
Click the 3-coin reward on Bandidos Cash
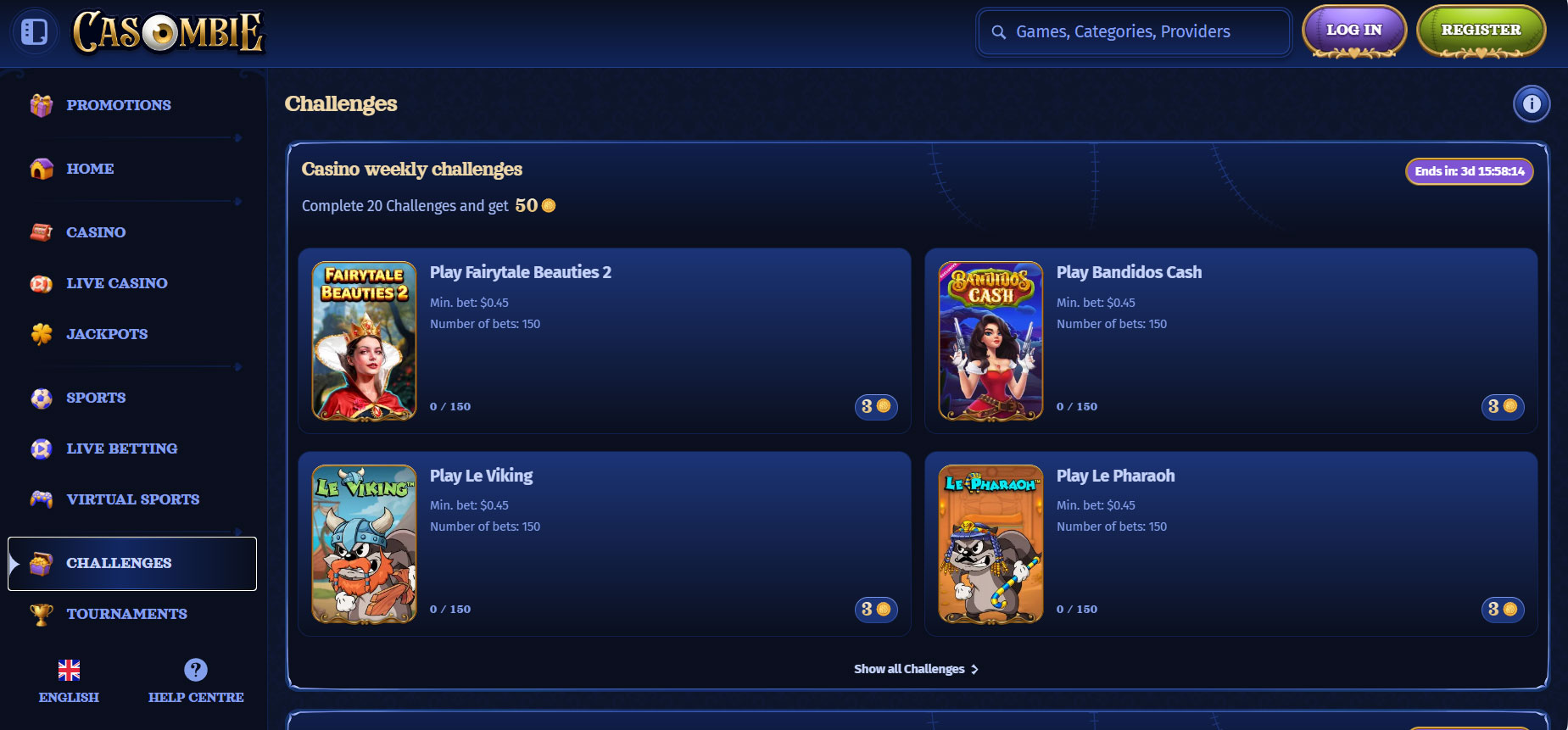click(x=1503, y=407)
